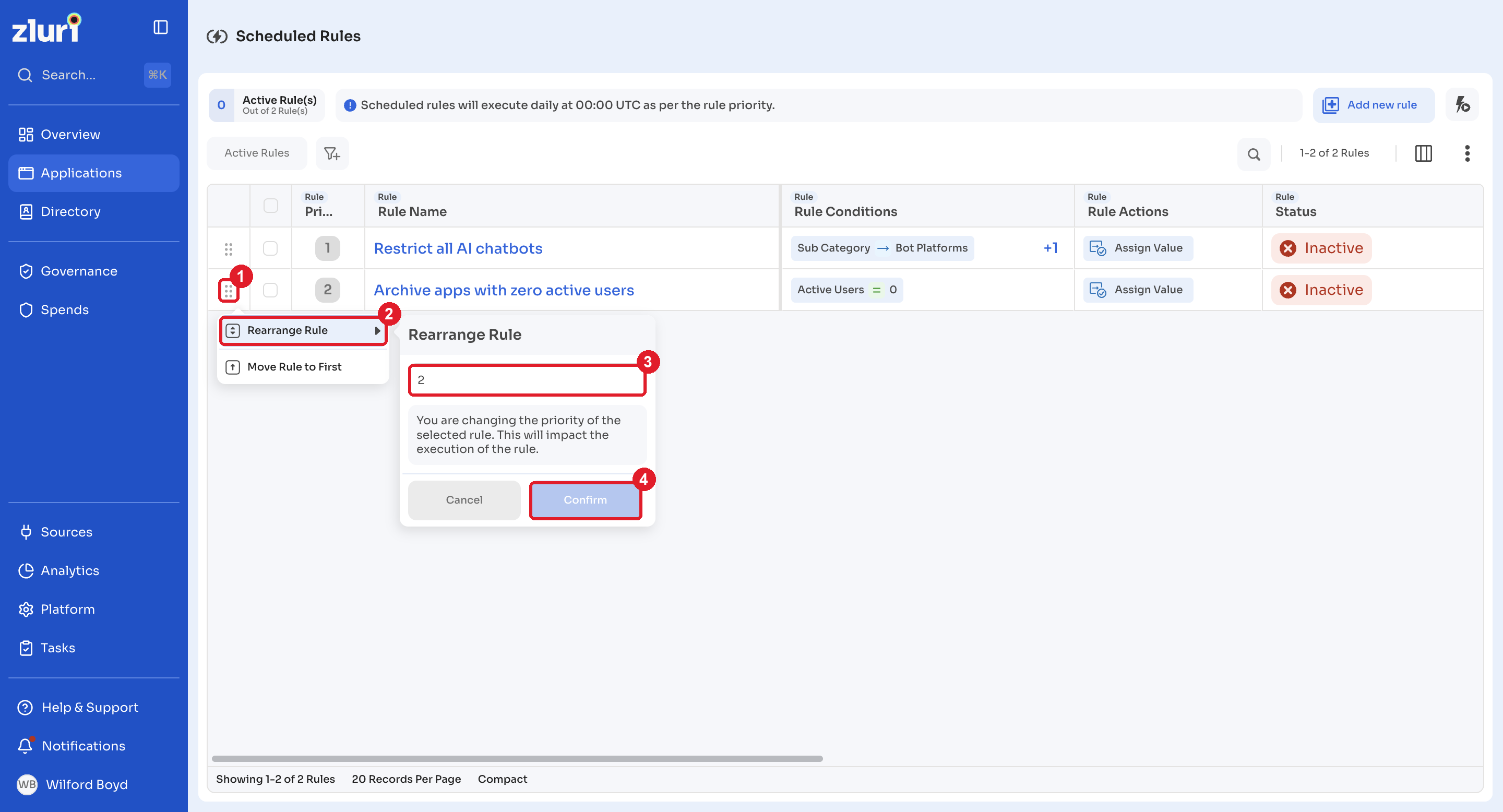Click the +1 more conditions indicator
The image size is (1503, 812).
click(x=1051, y=248)
